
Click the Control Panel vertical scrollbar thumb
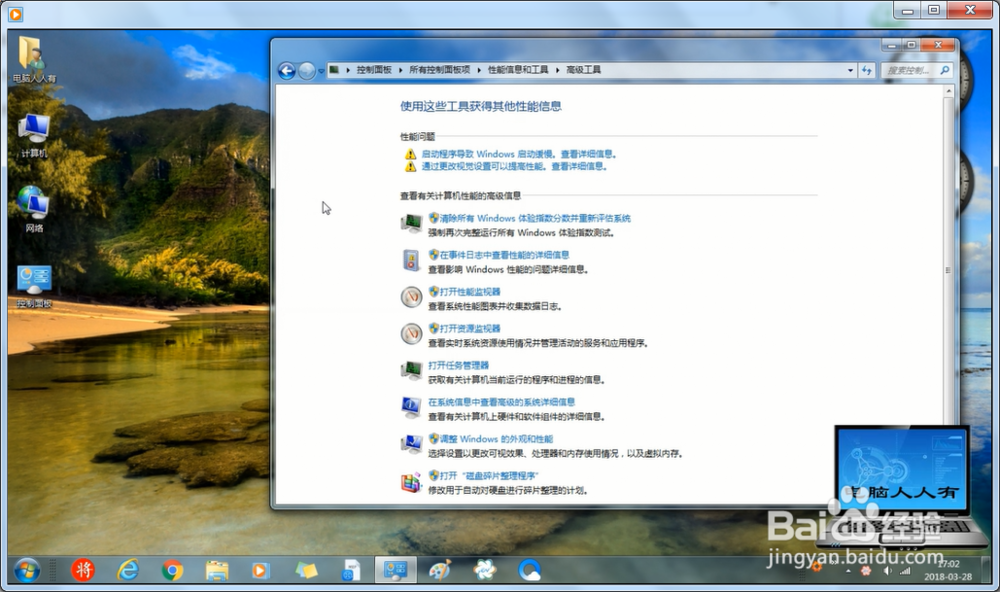point(948,270)
